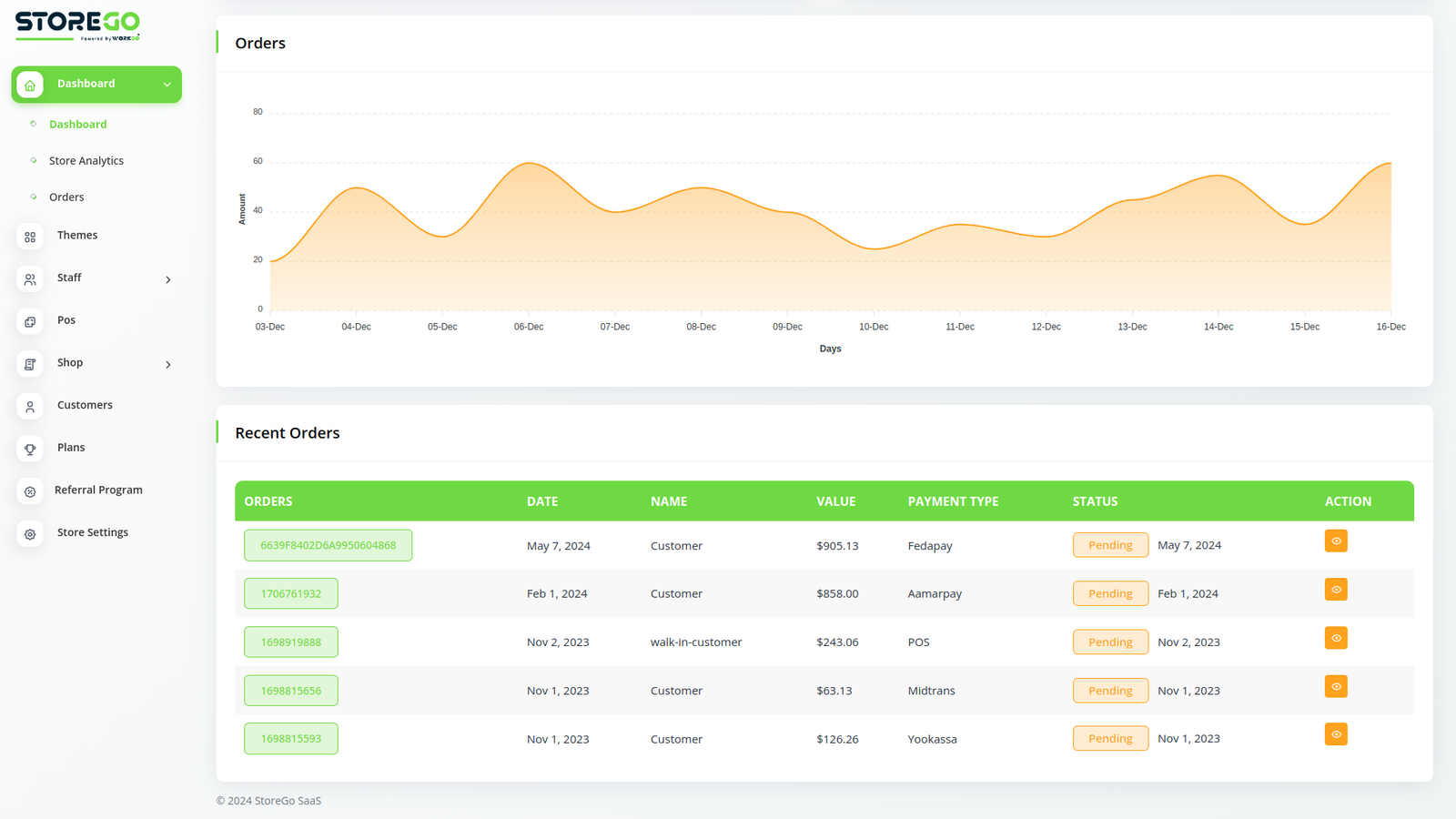Click the Customers person icon
The width and height of the screenshot is (1456, 819).
click(x=30, y=407)
